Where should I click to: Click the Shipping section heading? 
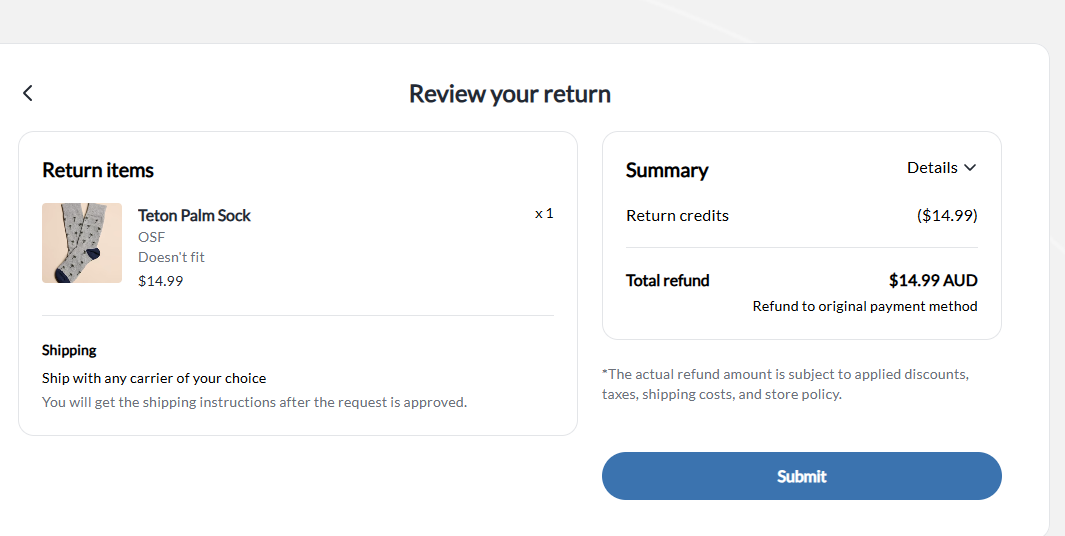(x=69, y=350)
